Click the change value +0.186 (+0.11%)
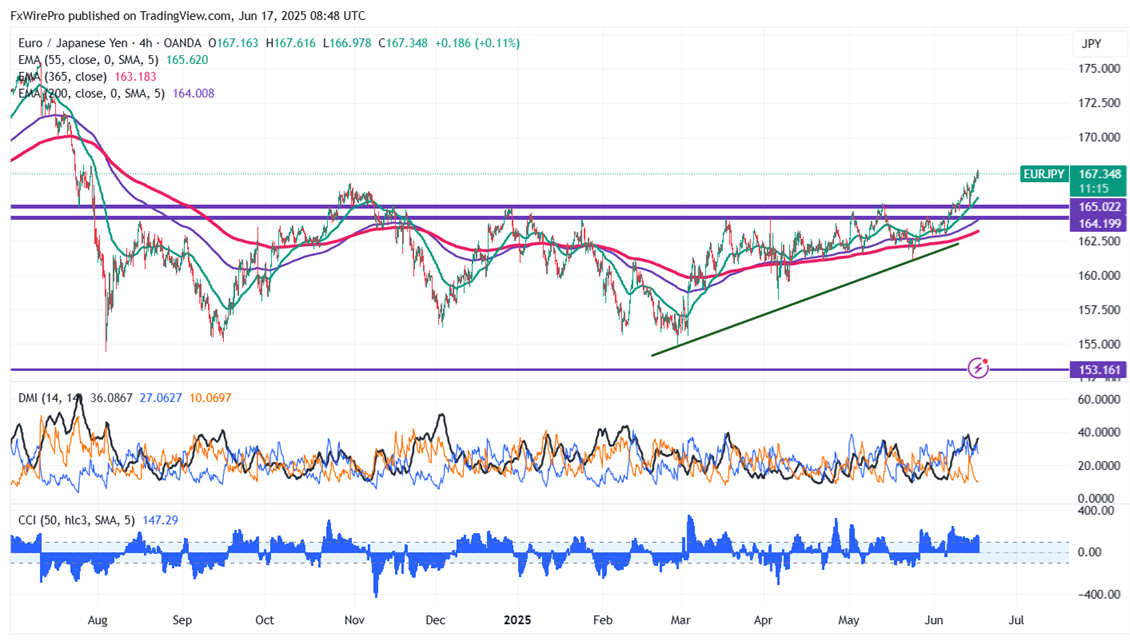1130x640 pixels. (477, 43)
